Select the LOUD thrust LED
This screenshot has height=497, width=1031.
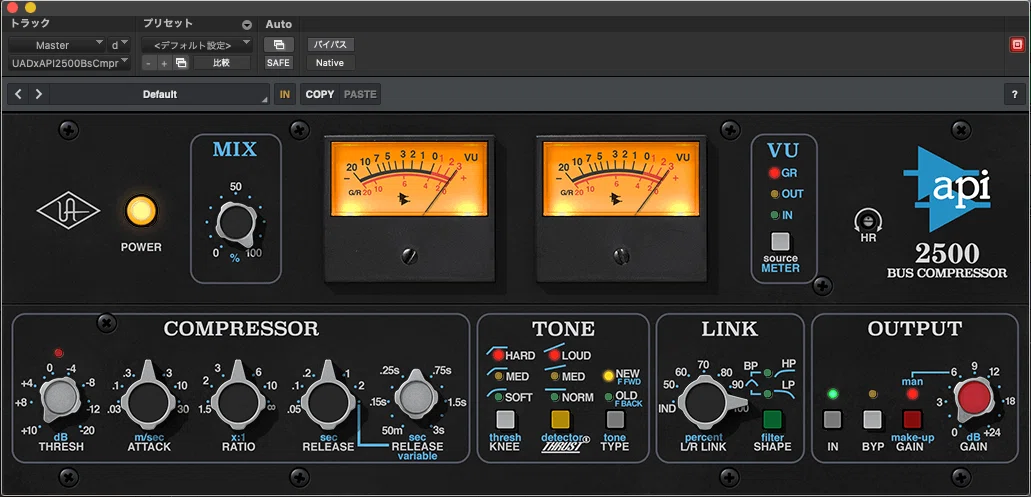coord(554,356)
